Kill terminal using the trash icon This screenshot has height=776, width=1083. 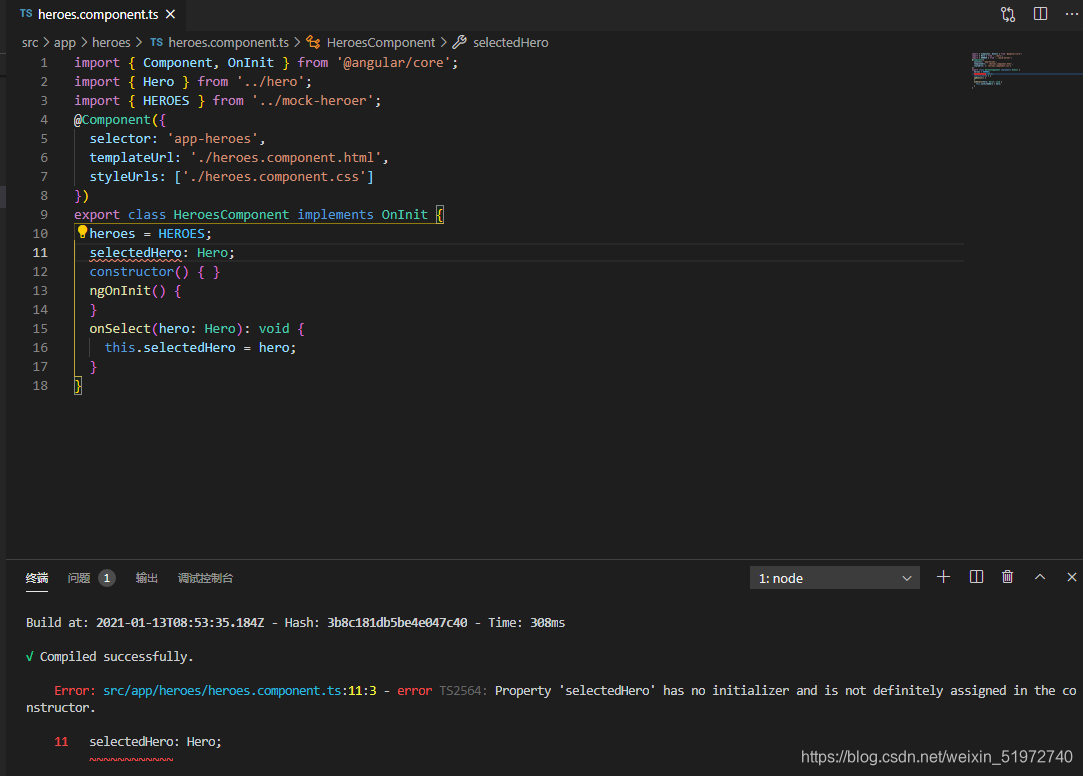[x=1007, y=576]
